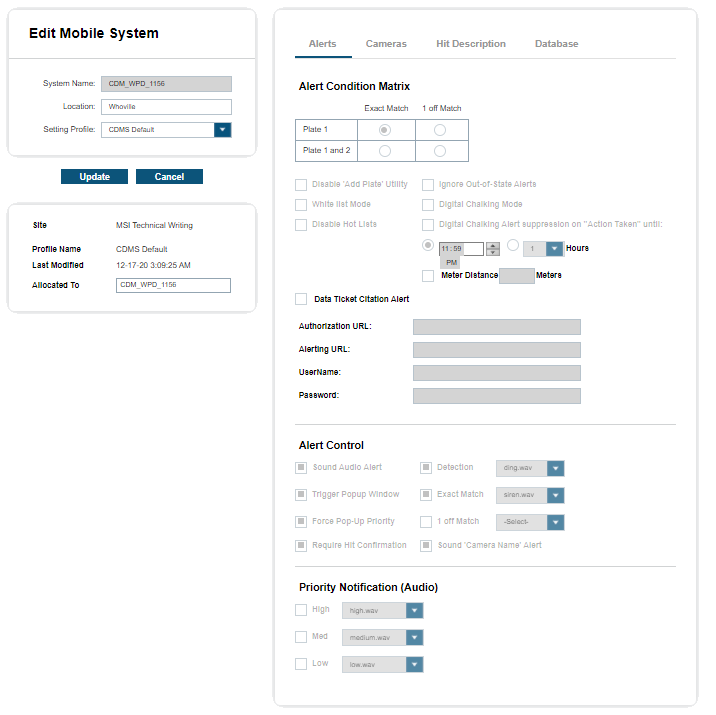716x715 pixels.
Task: Toggle Ignore Out-of-State Alerts checkbox
Action: tap(428, 185)
